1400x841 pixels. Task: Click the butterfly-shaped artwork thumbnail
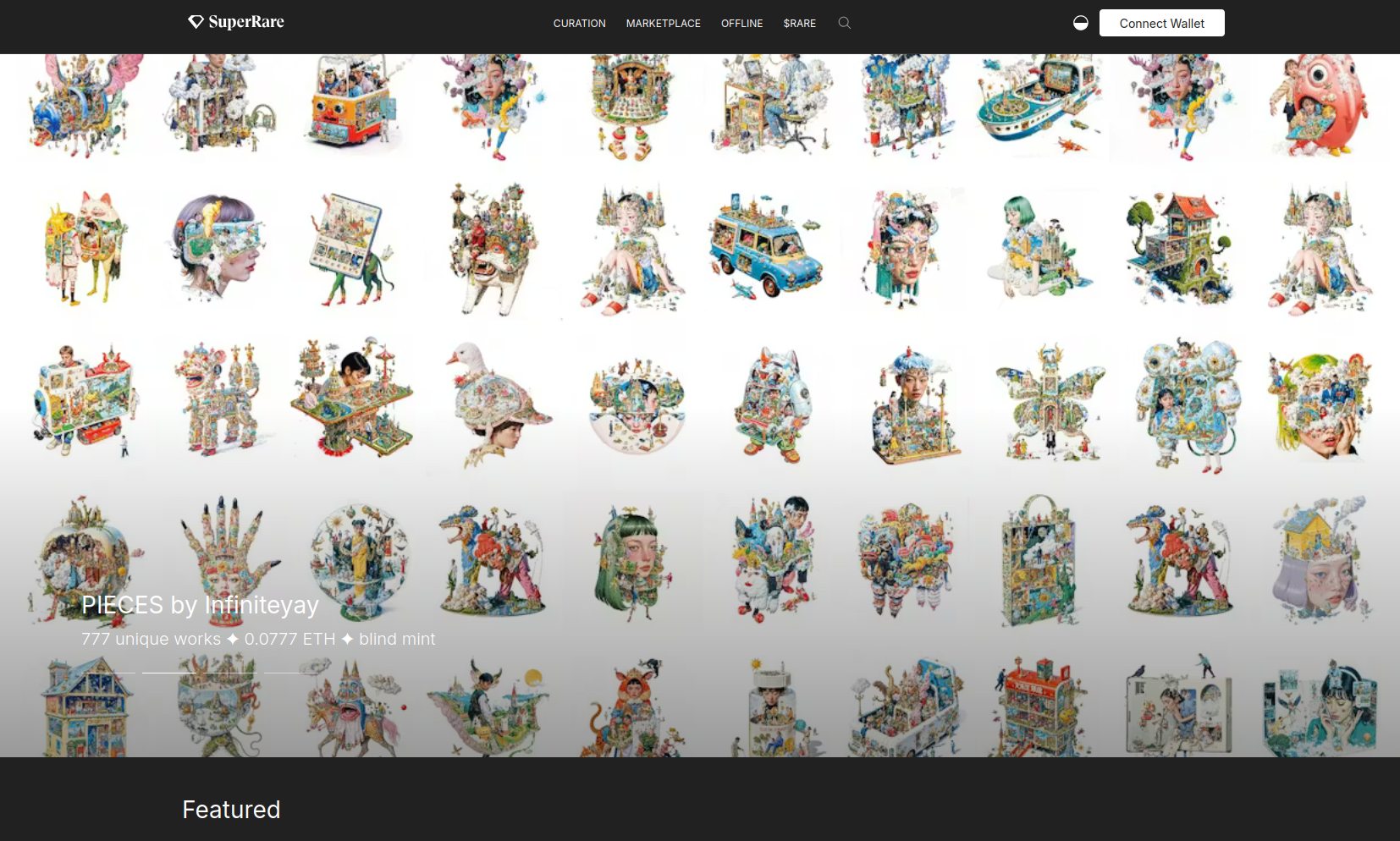[1050, 402]
